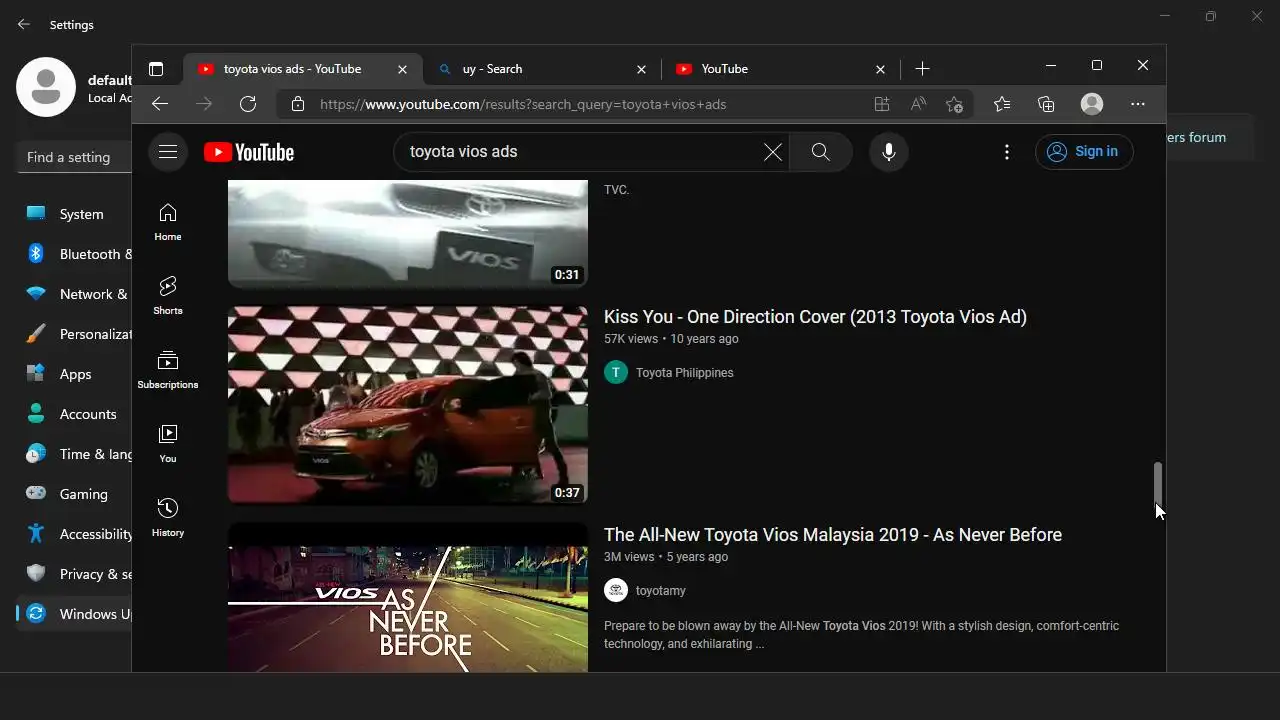Click Find a setting box in Settings
The width and height of the screenshot is (1280, 720).
pyautogui.click(x=75, y=157)
